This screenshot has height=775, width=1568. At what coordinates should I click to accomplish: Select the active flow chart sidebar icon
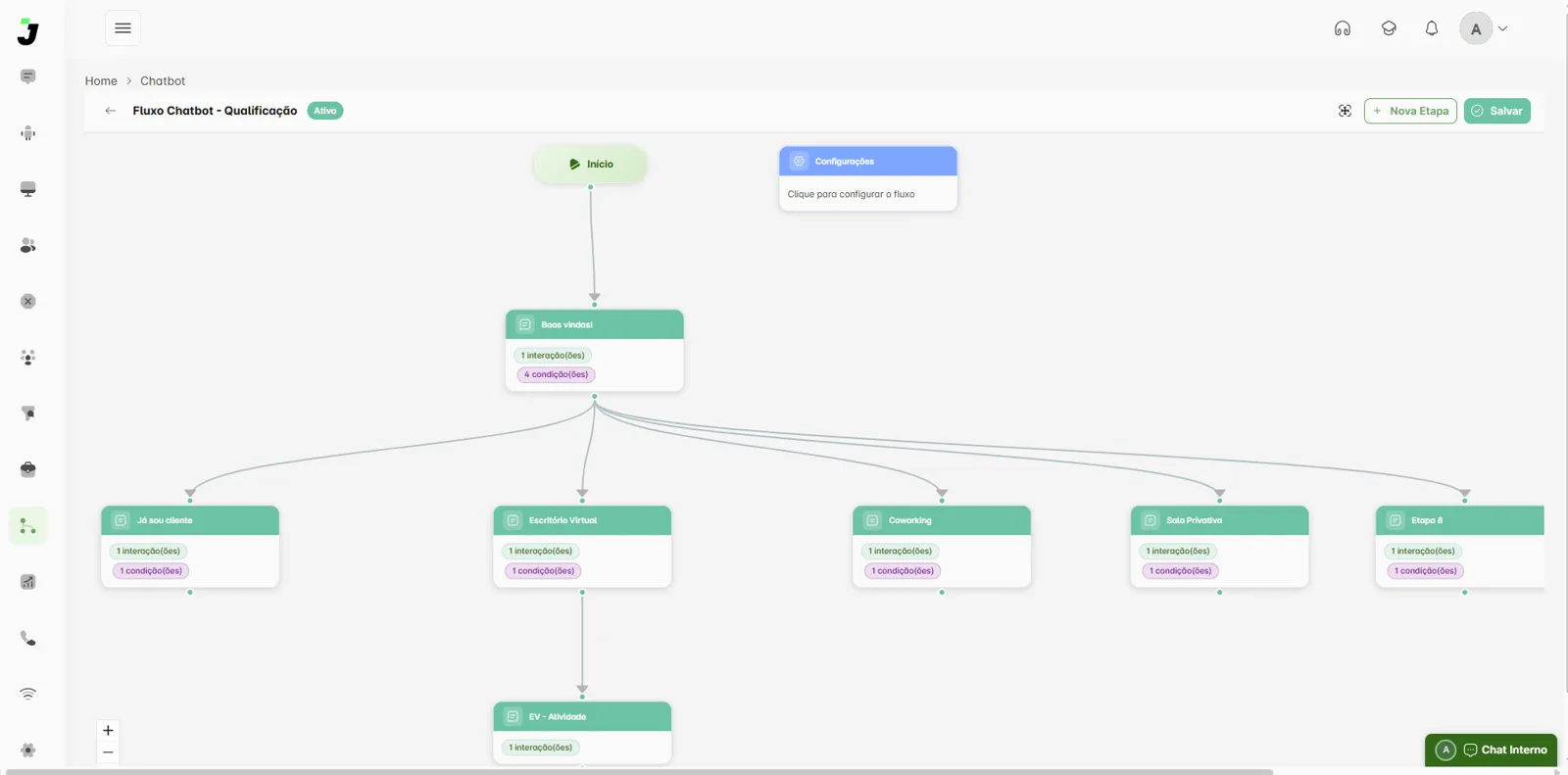click(x=28, y=526)
